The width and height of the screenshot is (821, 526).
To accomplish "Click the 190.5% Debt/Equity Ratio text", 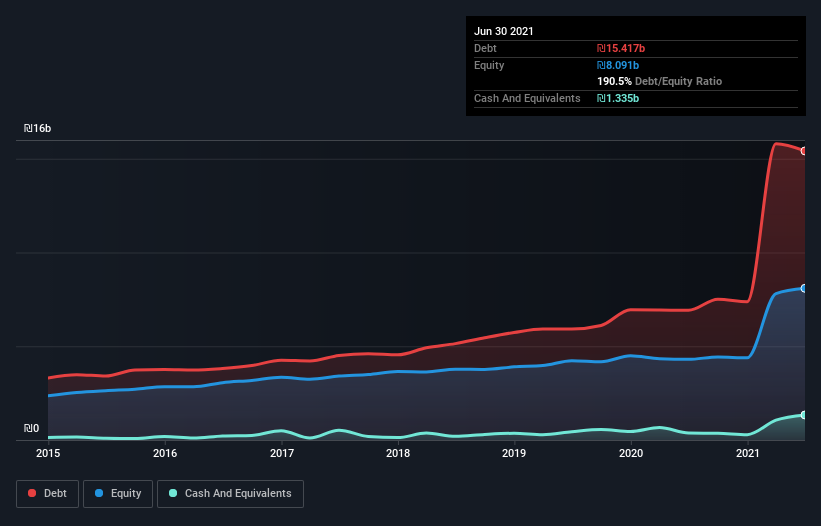I will pos(660,81).
